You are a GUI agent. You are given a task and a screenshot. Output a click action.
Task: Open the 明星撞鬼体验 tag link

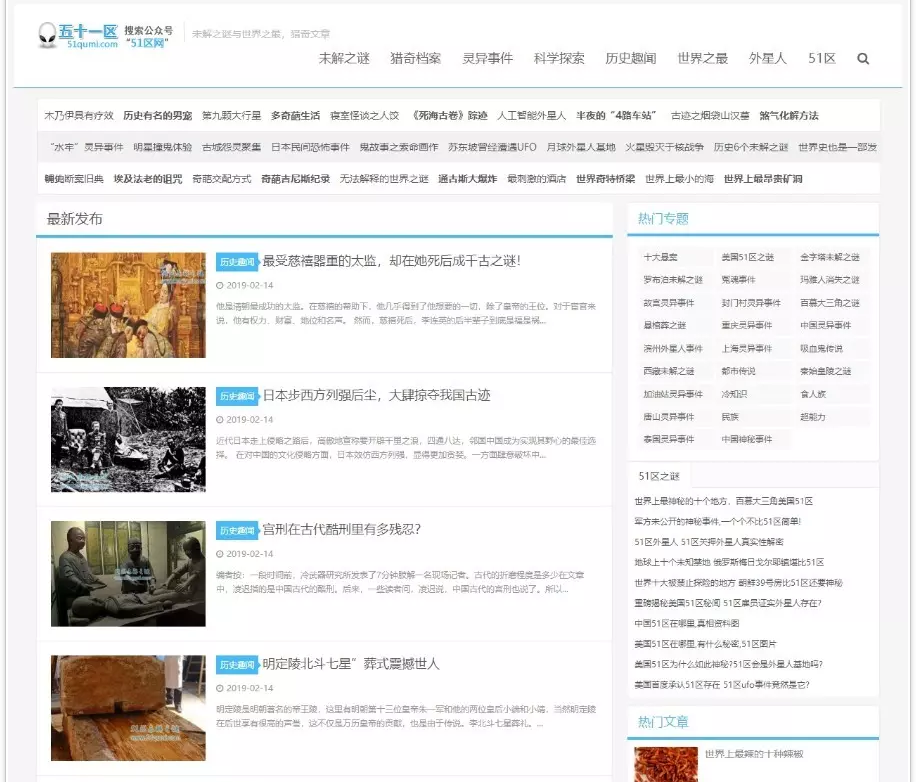163,147
